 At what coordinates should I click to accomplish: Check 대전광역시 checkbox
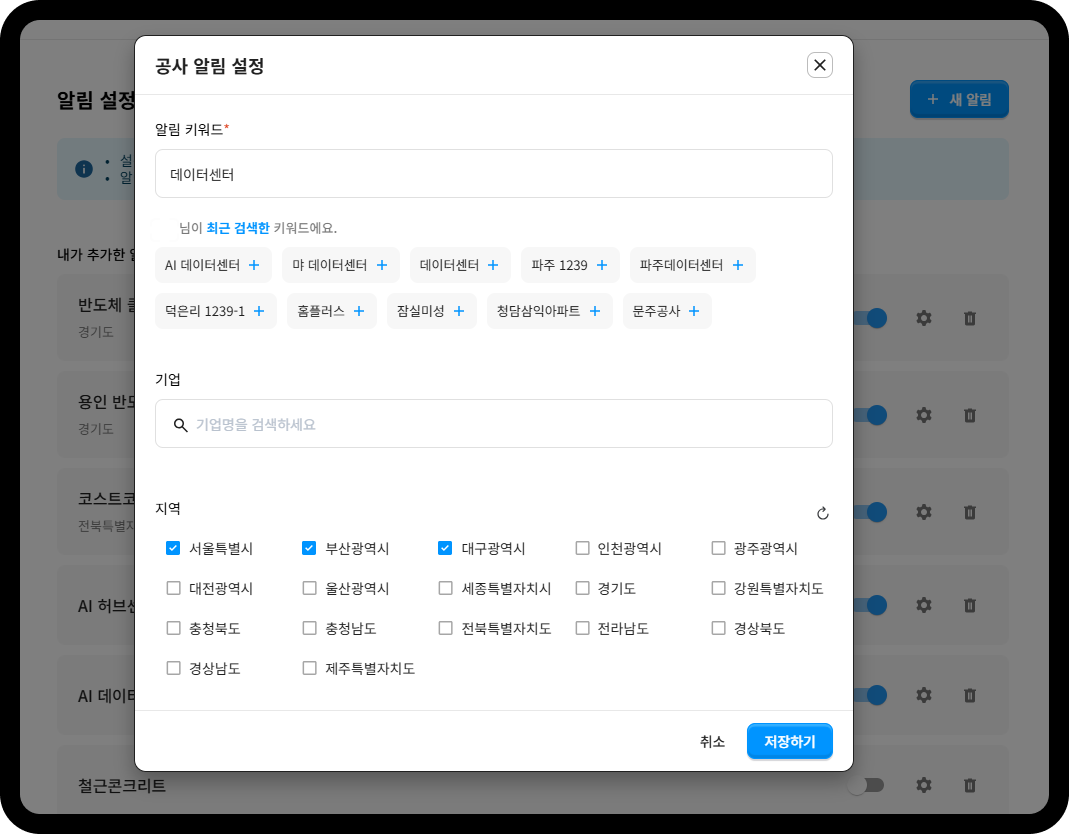coord(173,588)
